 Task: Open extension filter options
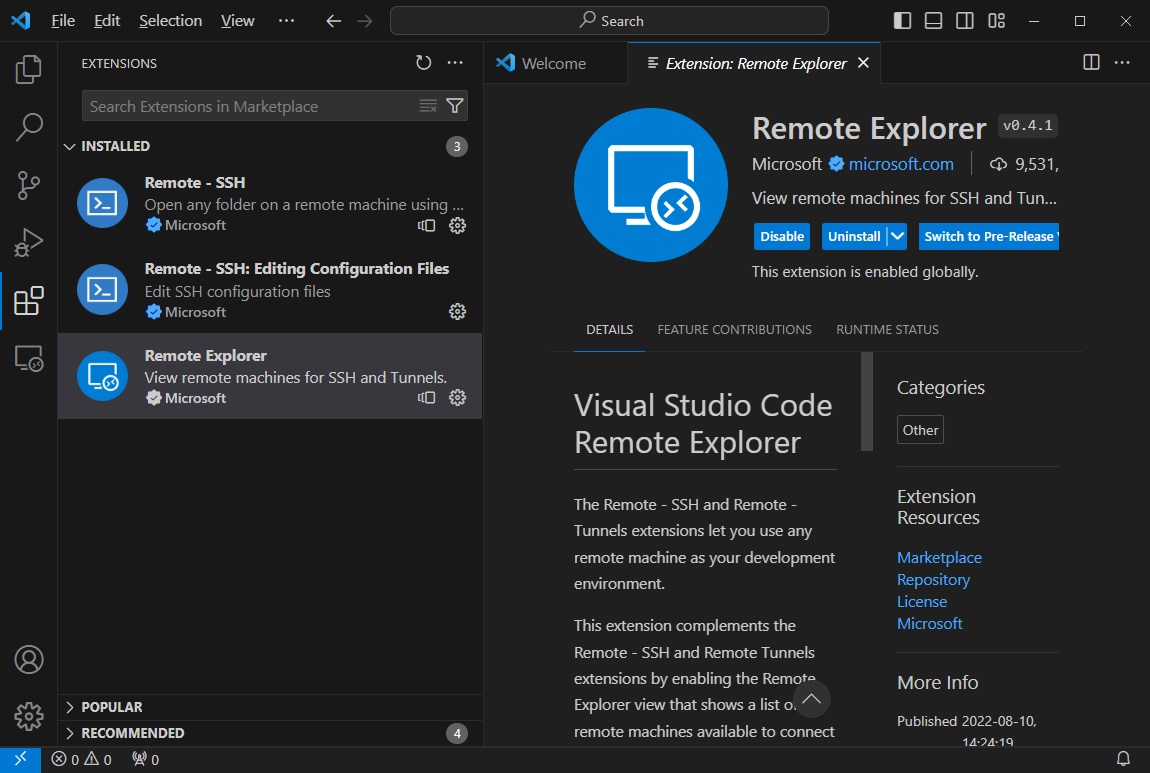point(455,106)
